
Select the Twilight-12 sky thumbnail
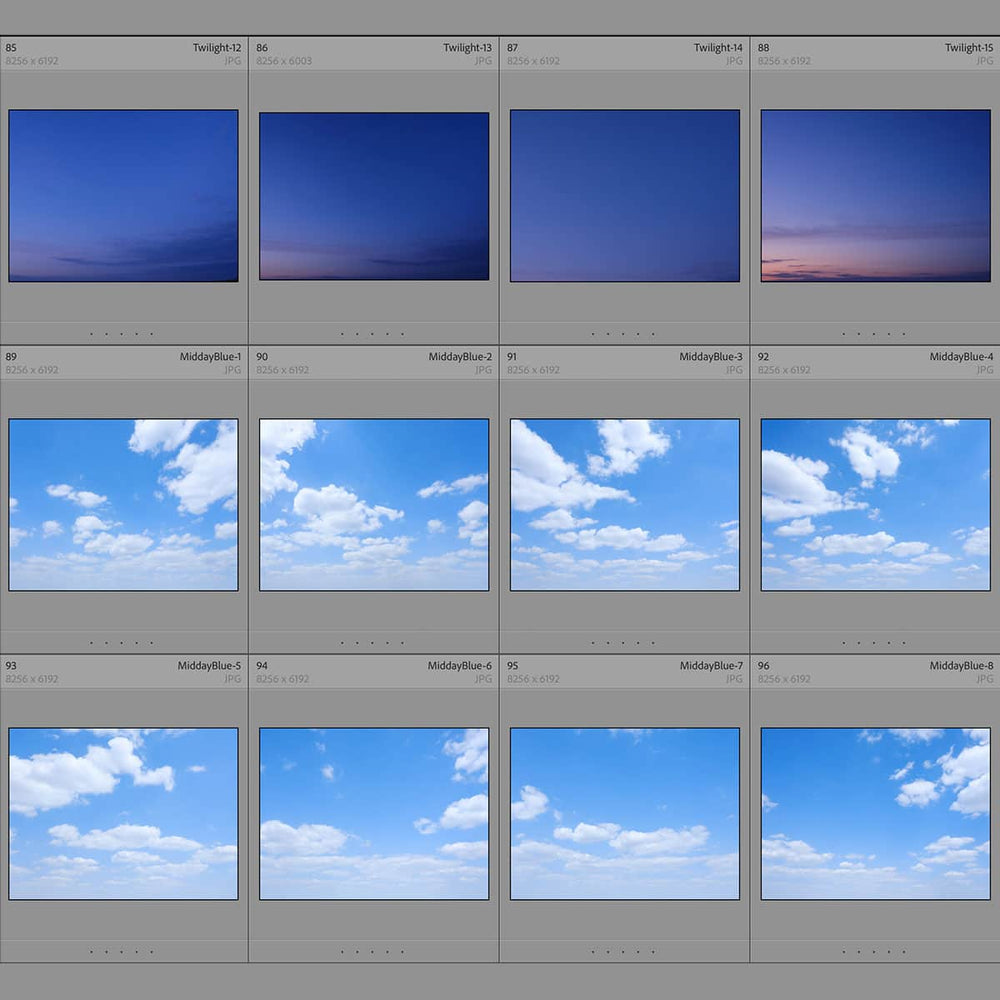(123, 195)
